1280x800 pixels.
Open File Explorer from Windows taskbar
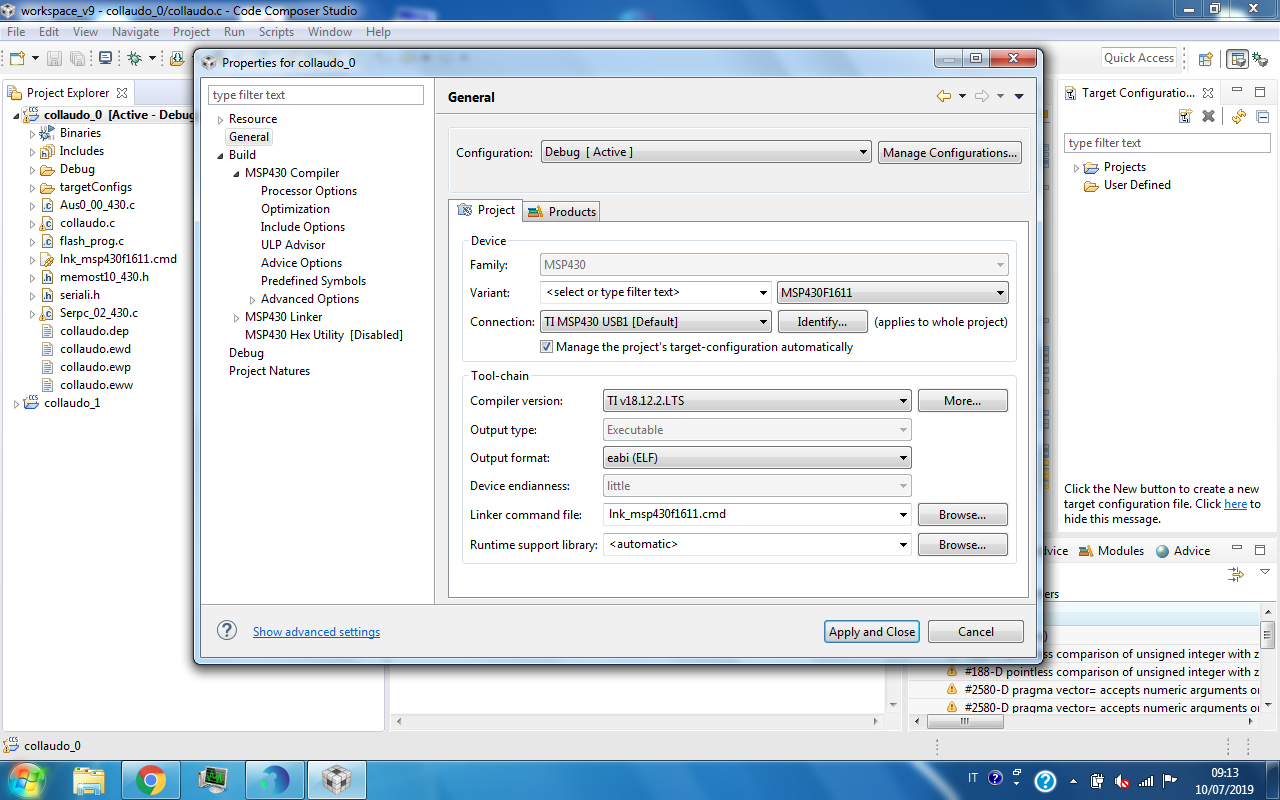pos(89,780)
